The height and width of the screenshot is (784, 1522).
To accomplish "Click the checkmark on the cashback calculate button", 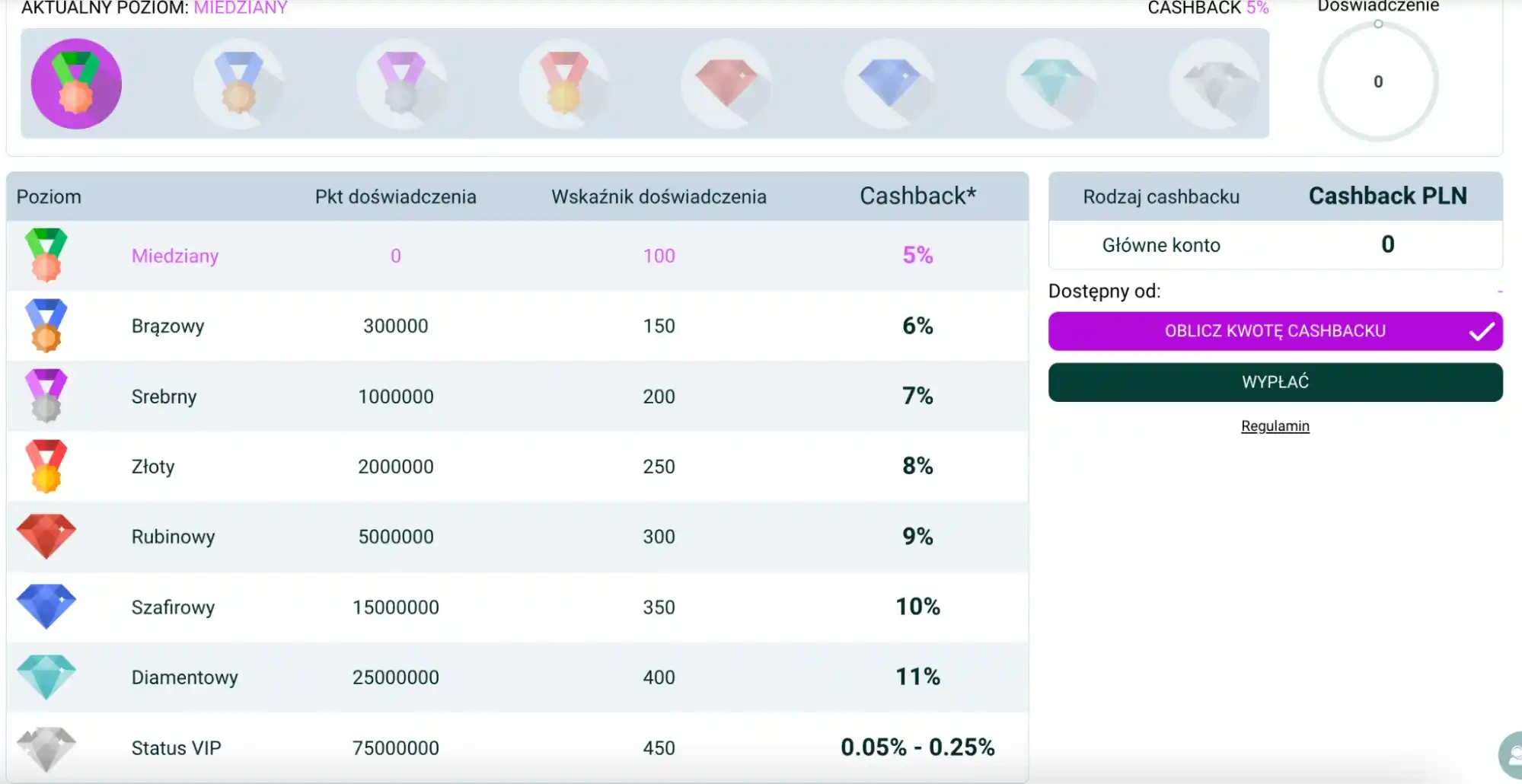I will 1481,332.
